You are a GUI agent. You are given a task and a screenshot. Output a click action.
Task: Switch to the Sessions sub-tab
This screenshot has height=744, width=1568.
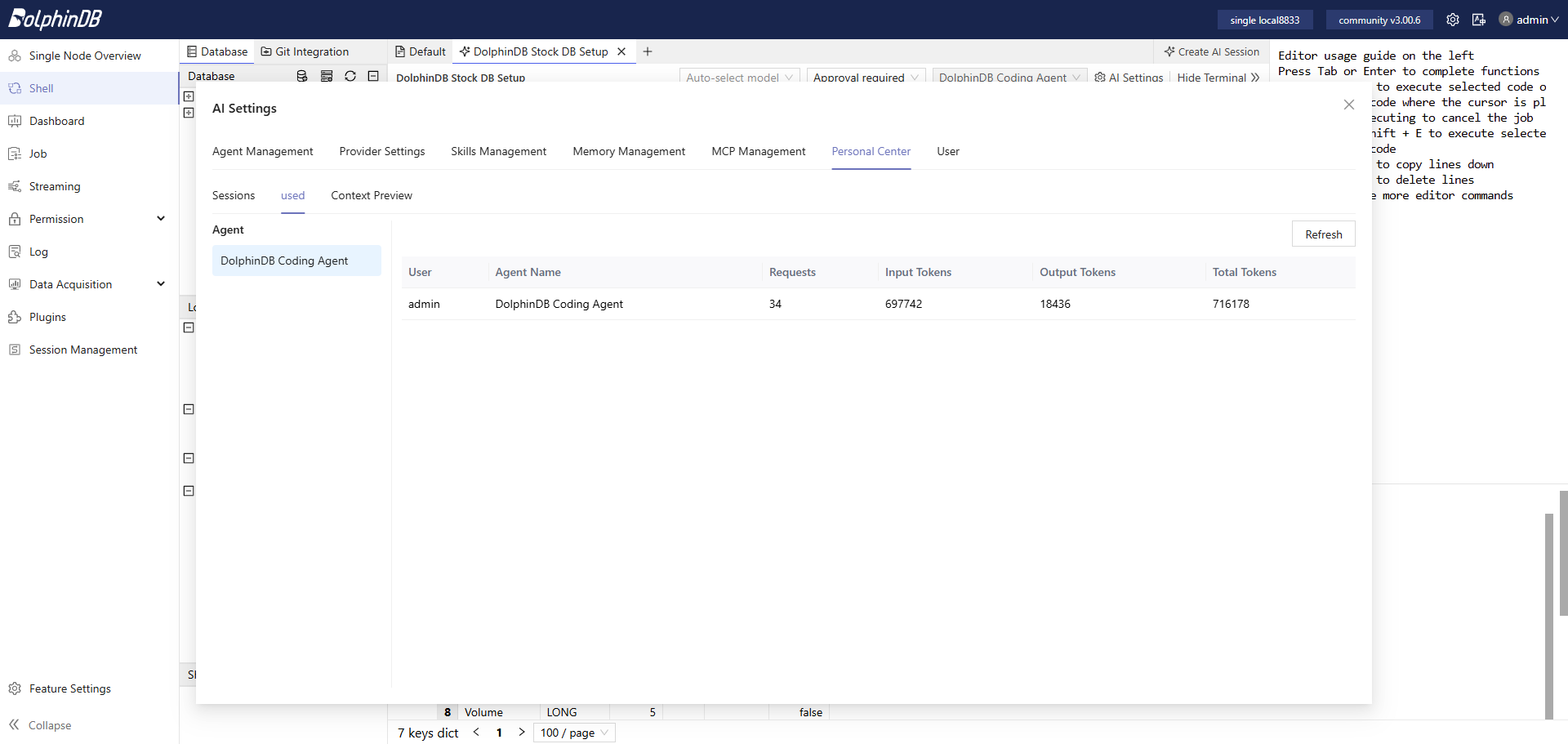tap(234, 195)
